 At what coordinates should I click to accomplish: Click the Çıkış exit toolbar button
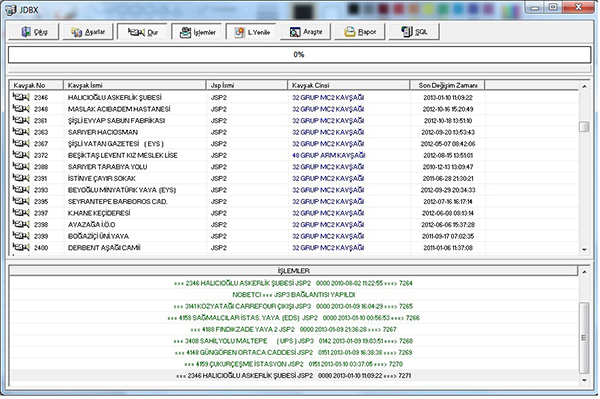34,32
